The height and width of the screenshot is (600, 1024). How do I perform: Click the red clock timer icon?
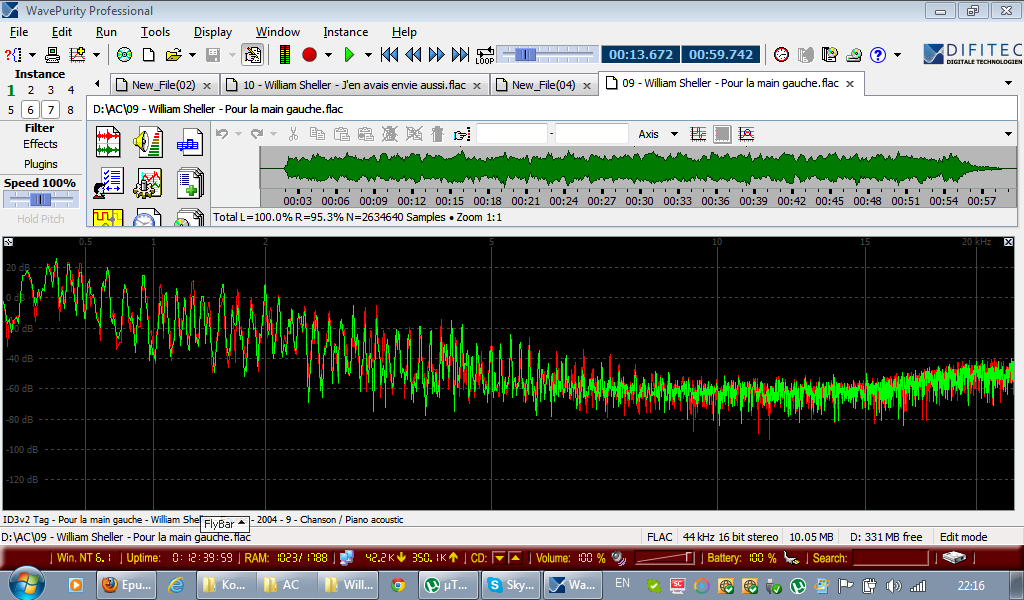[781, 55]
